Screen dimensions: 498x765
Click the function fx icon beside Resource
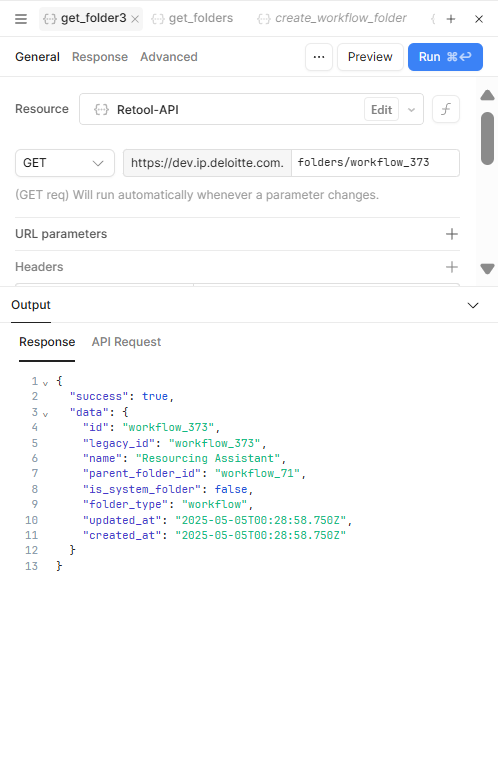(446, 109)
